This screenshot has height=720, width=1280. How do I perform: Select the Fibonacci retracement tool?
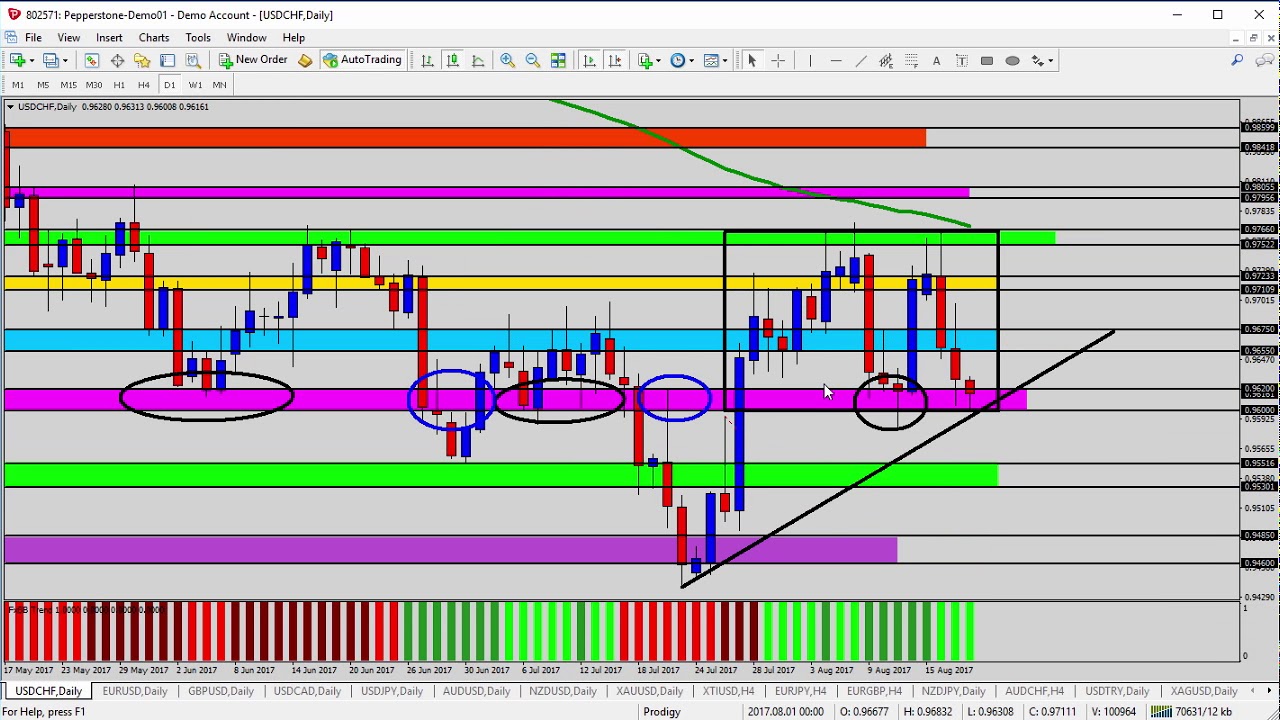click(x=911, y=60)
